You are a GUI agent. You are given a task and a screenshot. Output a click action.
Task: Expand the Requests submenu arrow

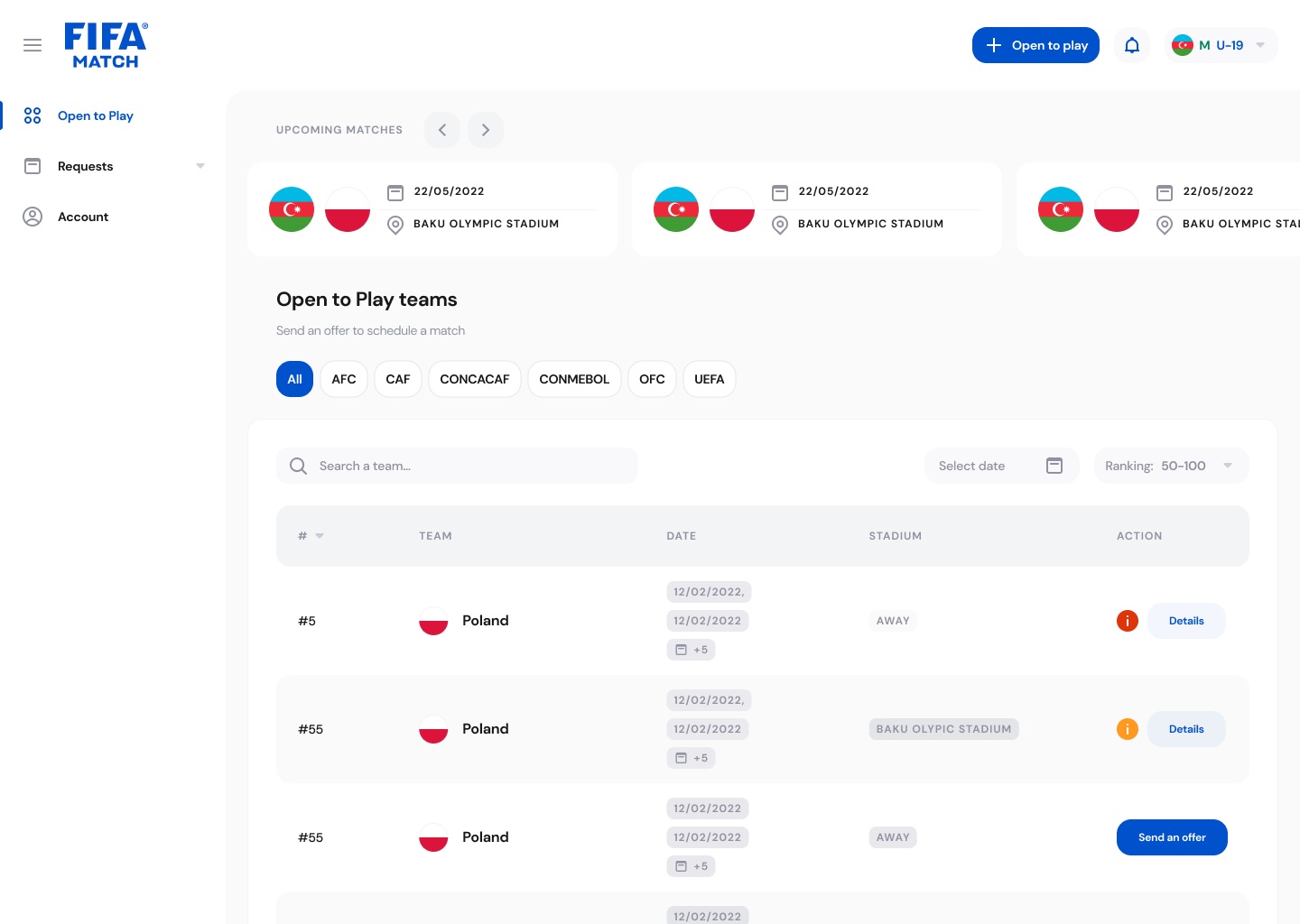click(x=200, y=166)
